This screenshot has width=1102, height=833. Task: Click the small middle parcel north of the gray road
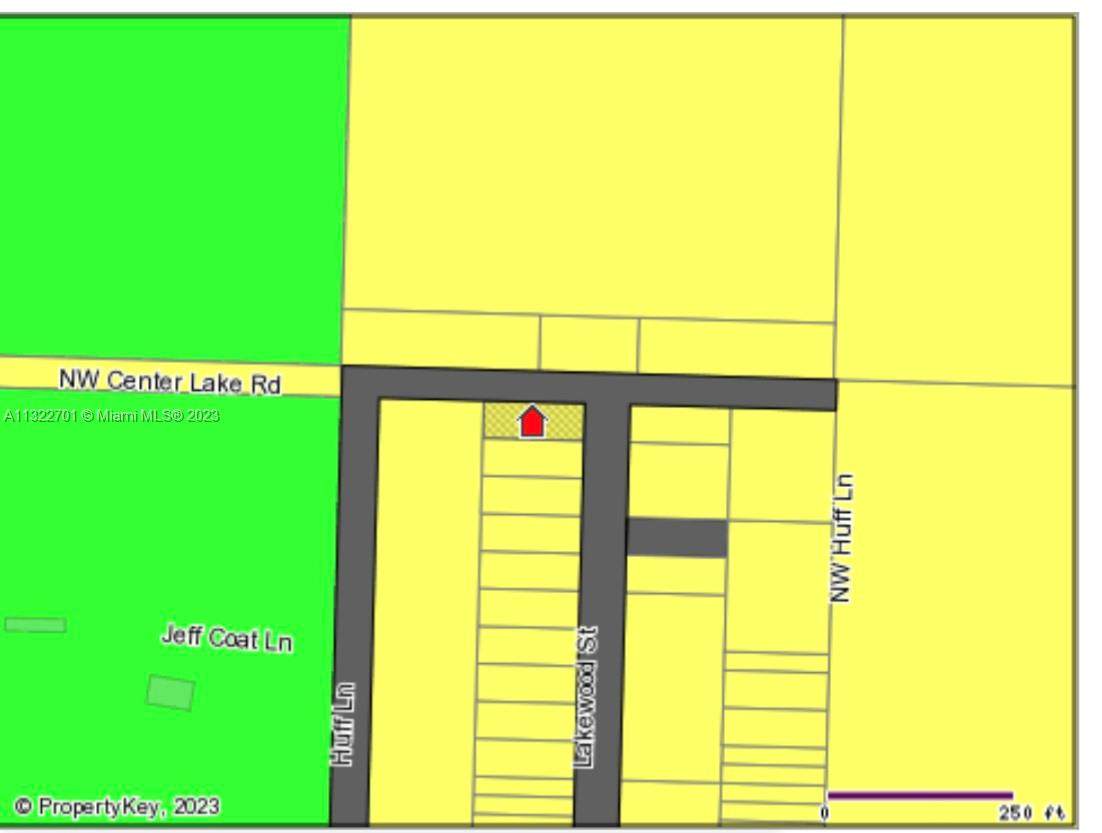588,343
